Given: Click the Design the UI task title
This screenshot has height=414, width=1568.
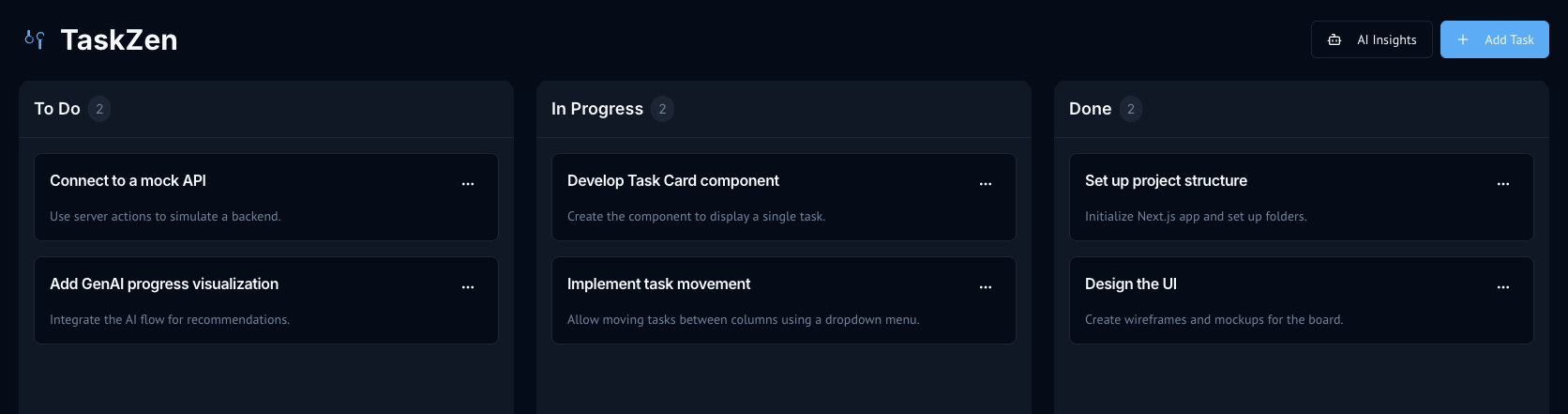Looking at the screenshot, I should [1130, 284].
